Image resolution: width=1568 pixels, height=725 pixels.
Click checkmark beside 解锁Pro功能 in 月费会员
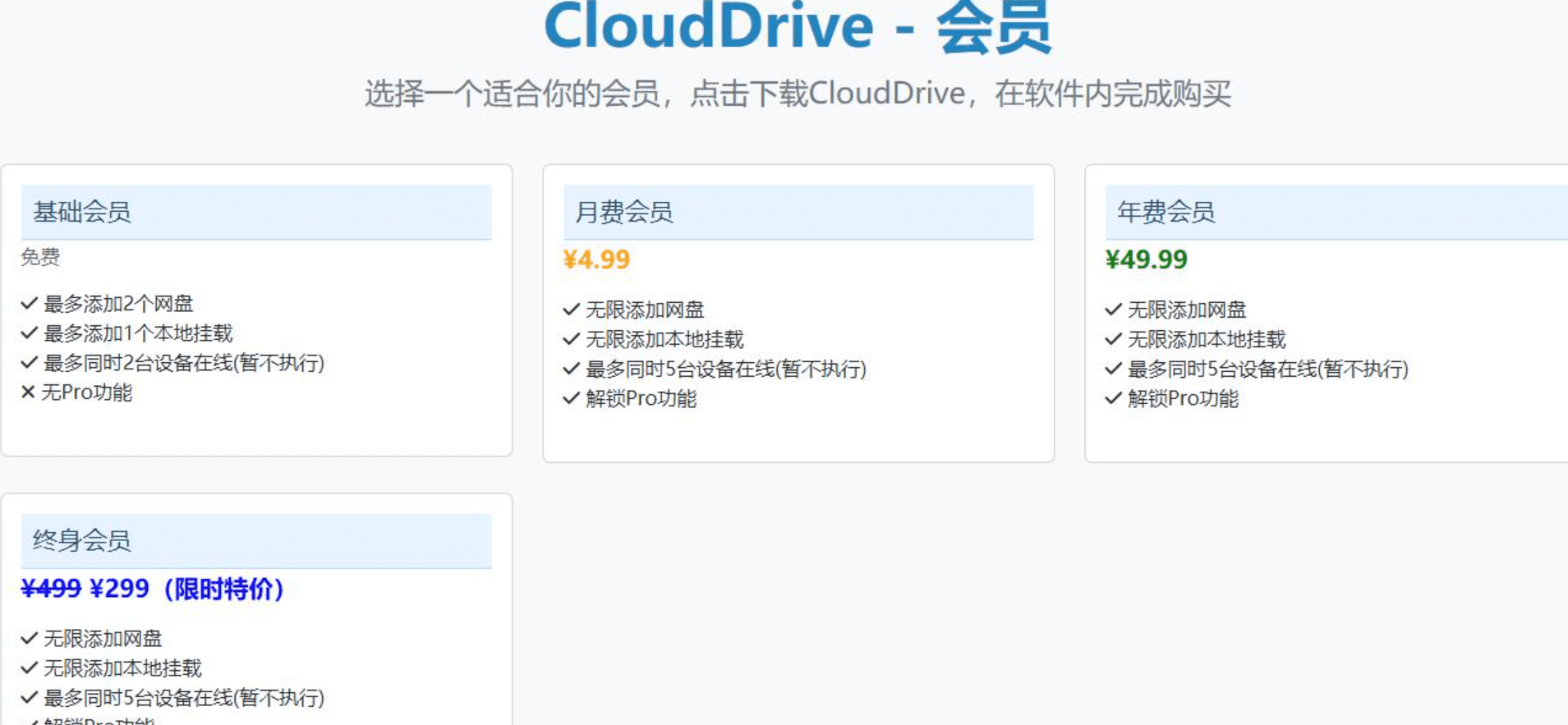point(572,399)
